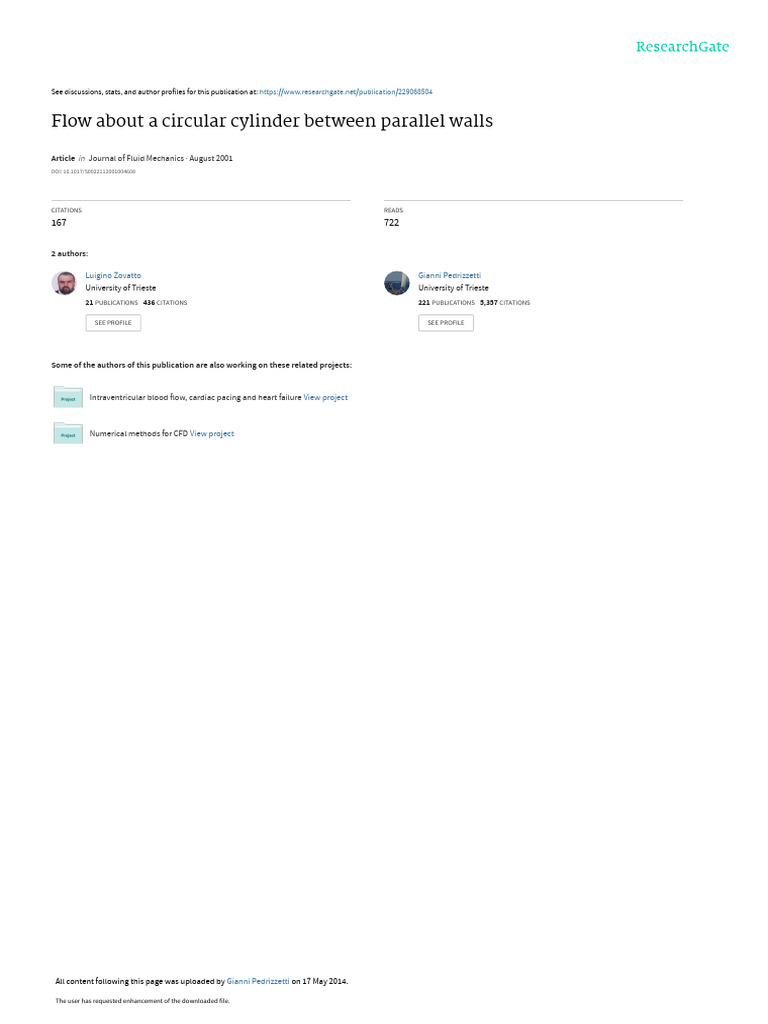Click SEE PROFILE button under Luigino Zovatto
Viewport: 768px width, 1024px height.
pos(113,323)
